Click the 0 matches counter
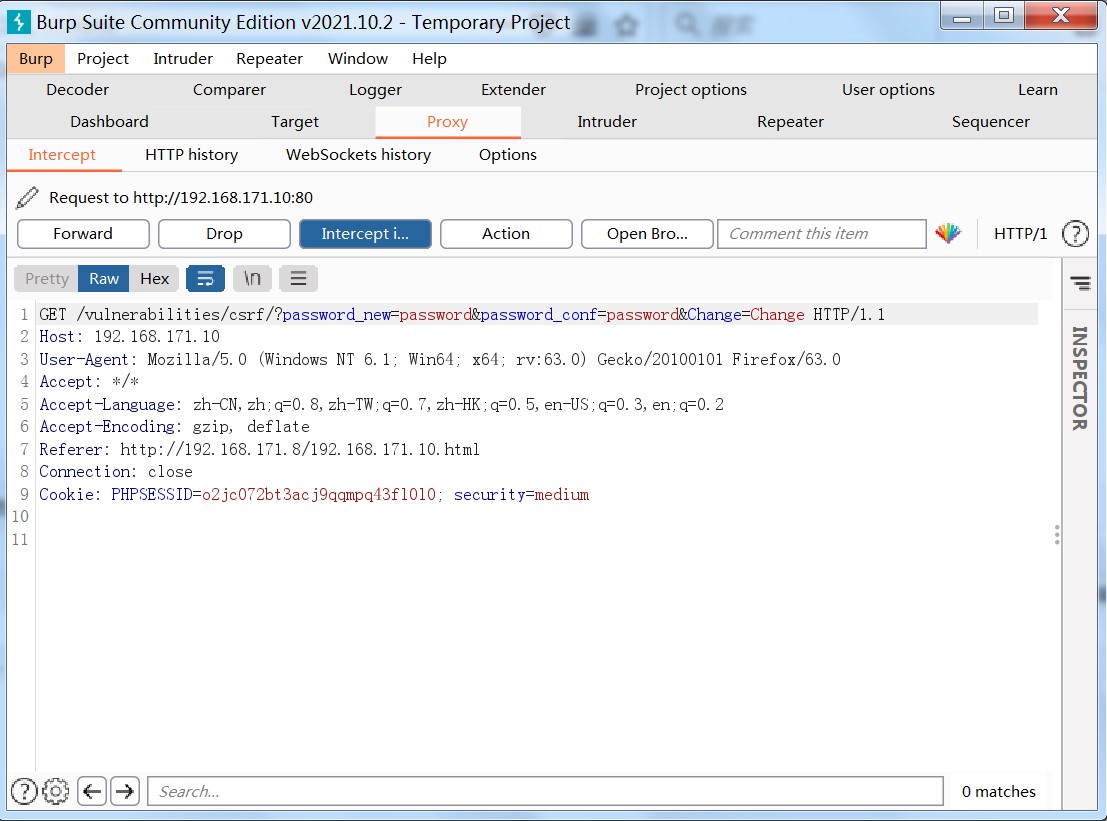 998,791
